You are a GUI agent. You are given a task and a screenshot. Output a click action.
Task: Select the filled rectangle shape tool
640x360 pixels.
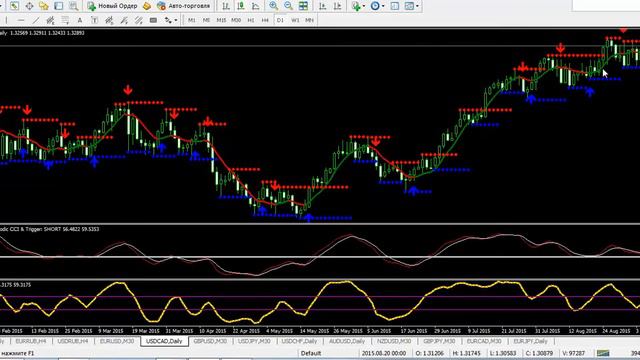point(153,20)
